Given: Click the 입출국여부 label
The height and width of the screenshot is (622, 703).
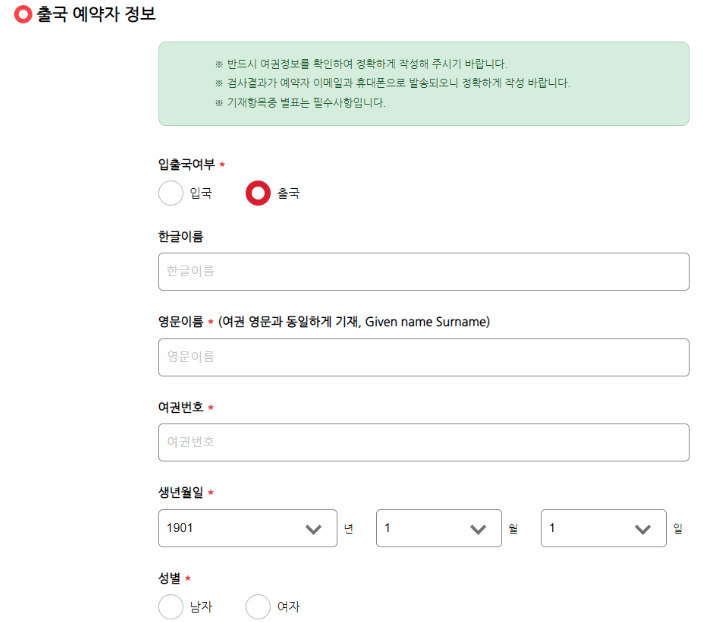Looking at the screenshot, I should coord(187,164).
